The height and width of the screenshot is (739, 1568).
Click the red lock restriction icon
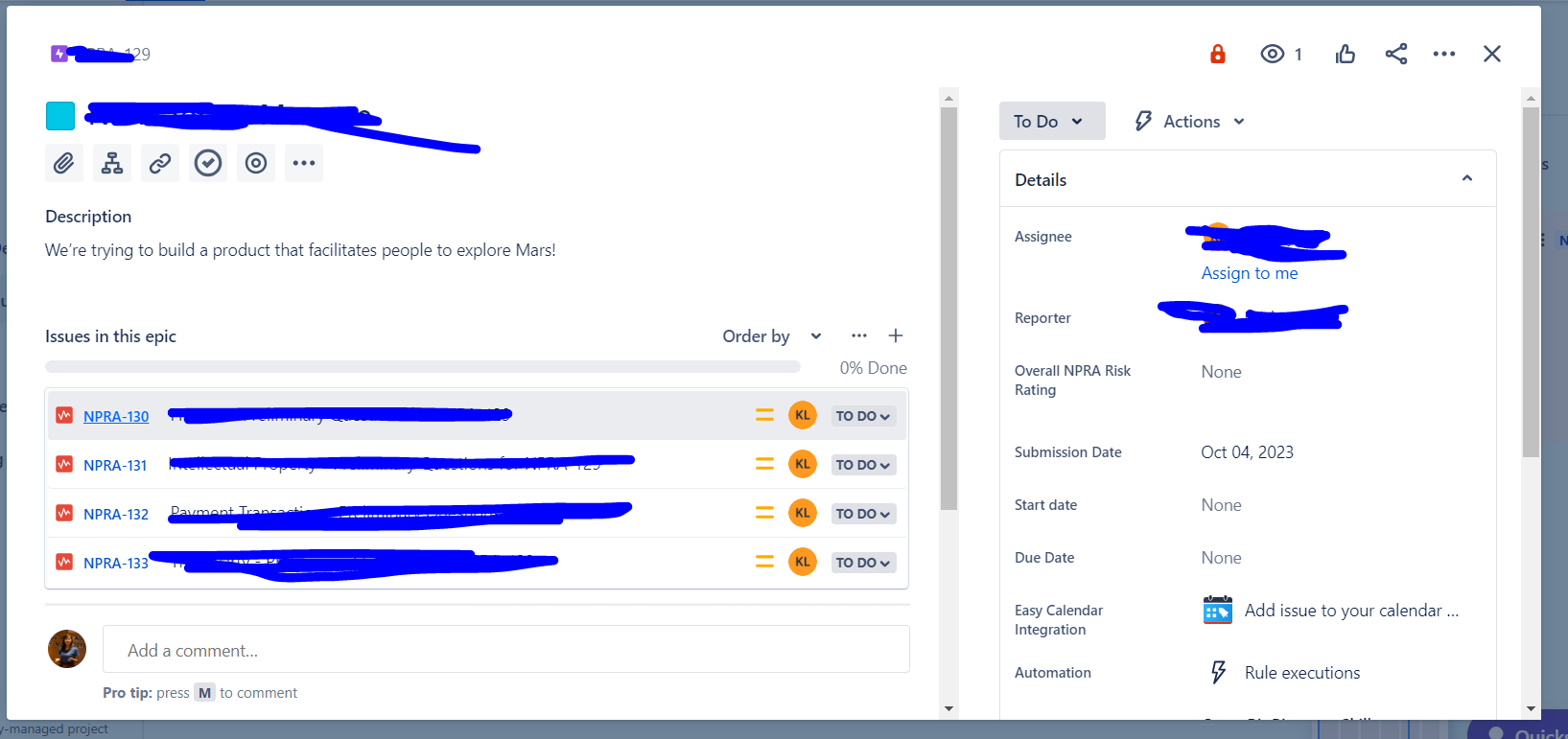tap(1218, 54)
